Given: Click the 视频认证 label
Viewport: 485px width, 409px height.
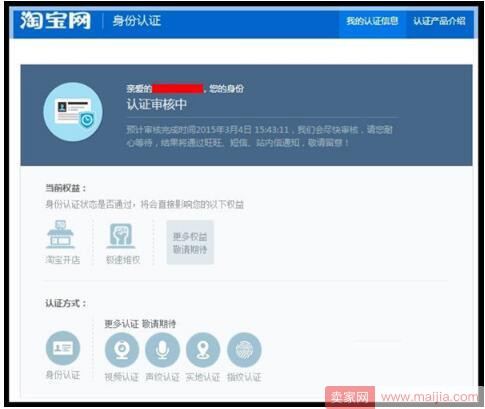Looking at the screenshot, I should 122,377.
